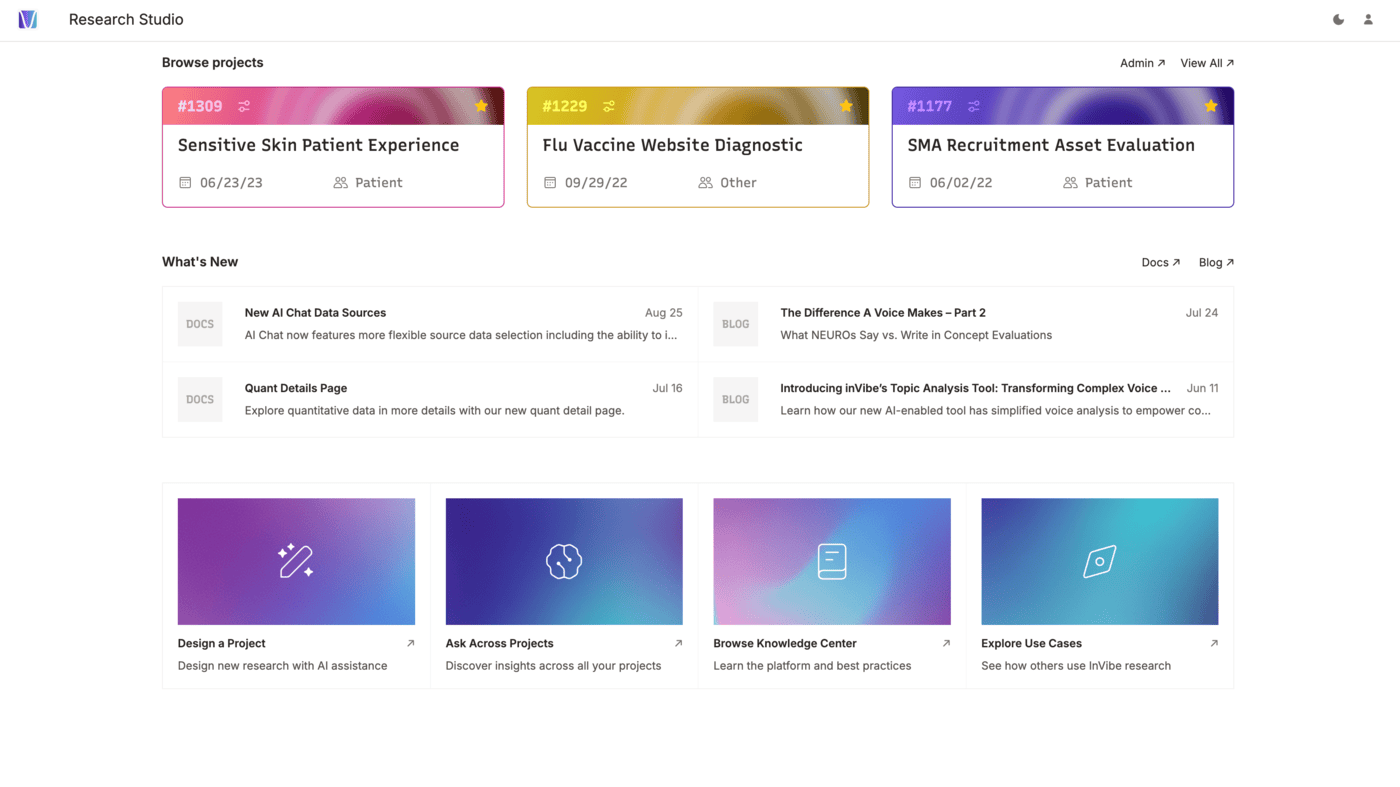
Task: Click the paper plane icon on Explore Use Cases
Action: (1099, 561)
